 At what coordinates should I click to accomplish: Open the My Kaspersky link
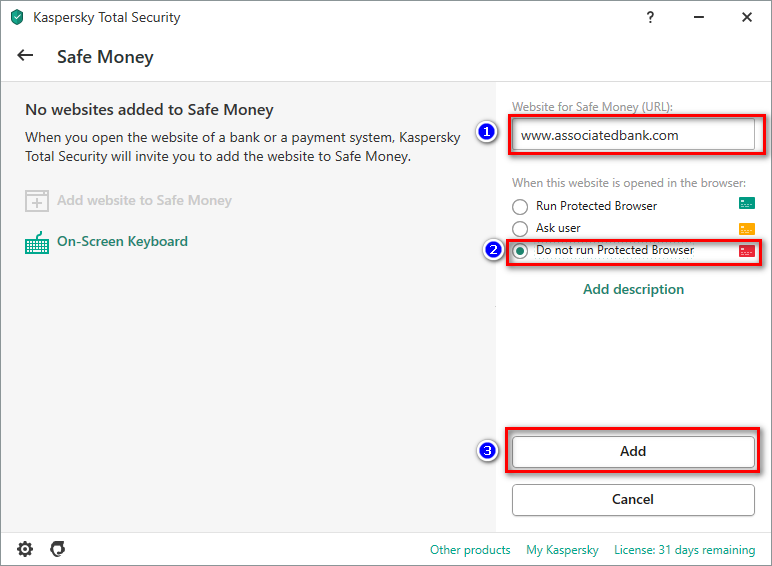[x=564, y=550]
